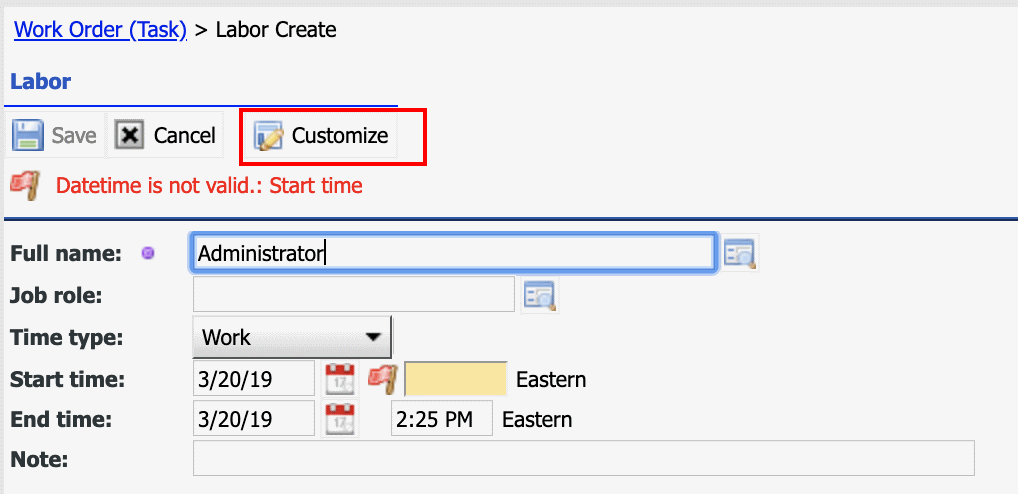Open Customize via the pencil icon
Image resolution: width=1018 pixels, height=494 pixels.
tap(268, 136)
